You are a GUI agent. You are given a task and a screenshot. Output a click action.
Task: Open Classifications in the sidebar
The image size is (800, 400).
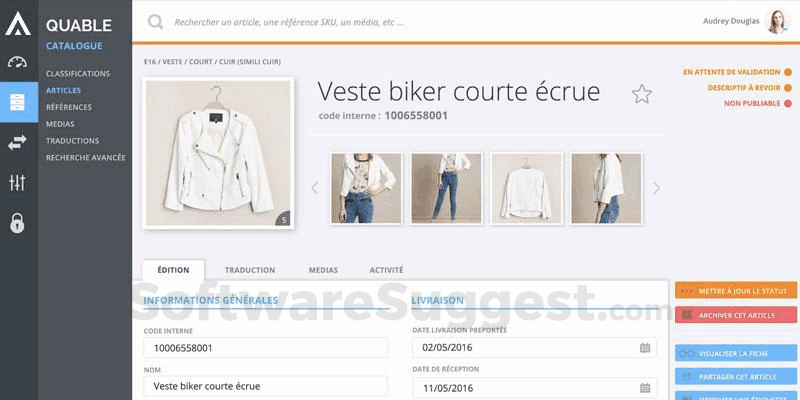[78, 73]
